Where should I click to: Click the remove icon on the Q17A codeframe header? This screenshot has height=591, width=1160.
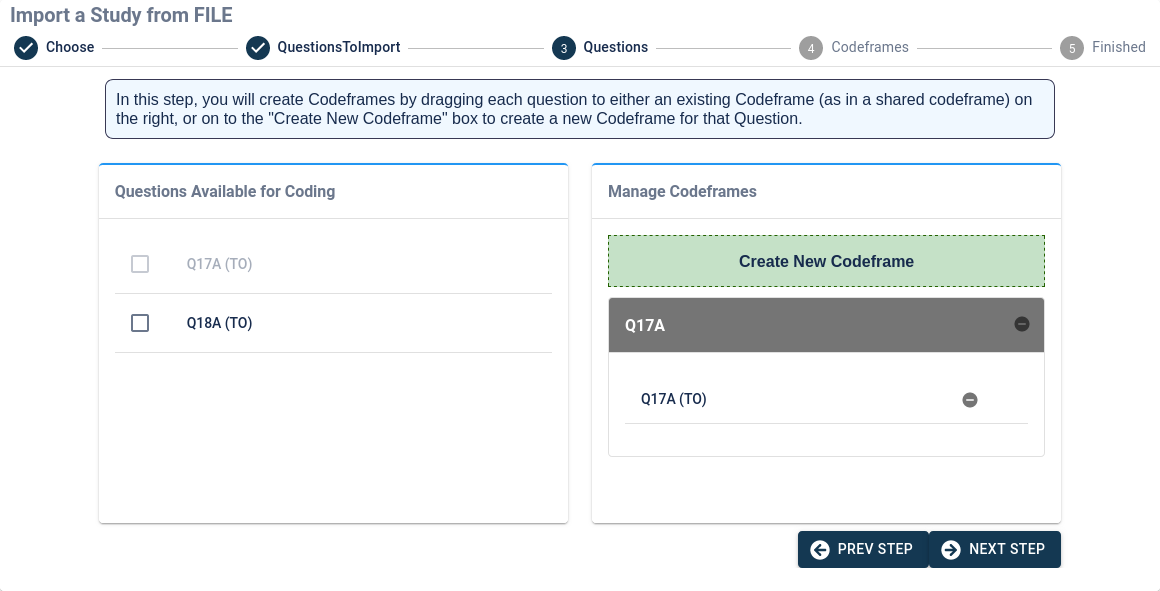(1022, 324)
